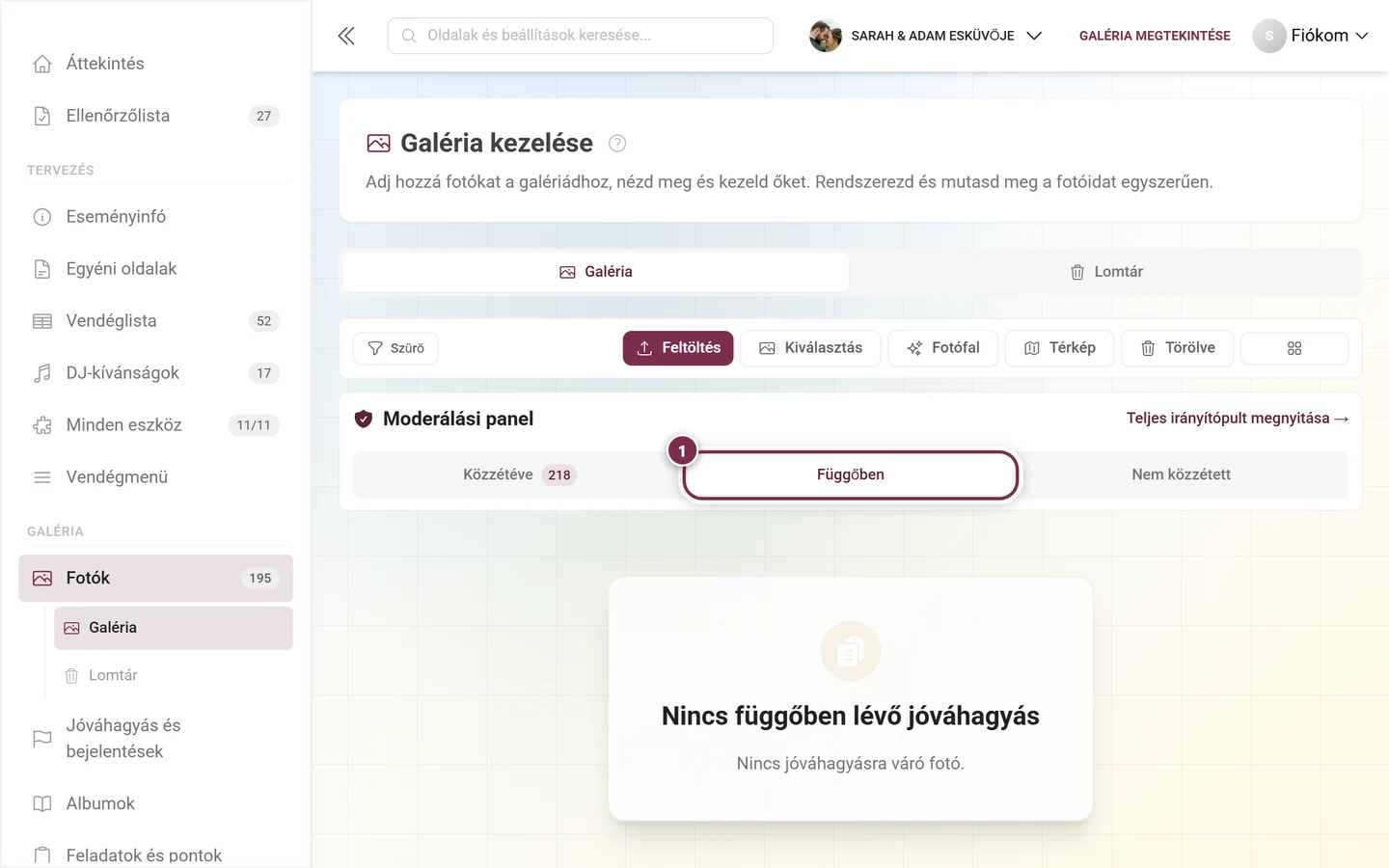
Task: Open the Szűrő filter button
Action: [x=395, y=348]
